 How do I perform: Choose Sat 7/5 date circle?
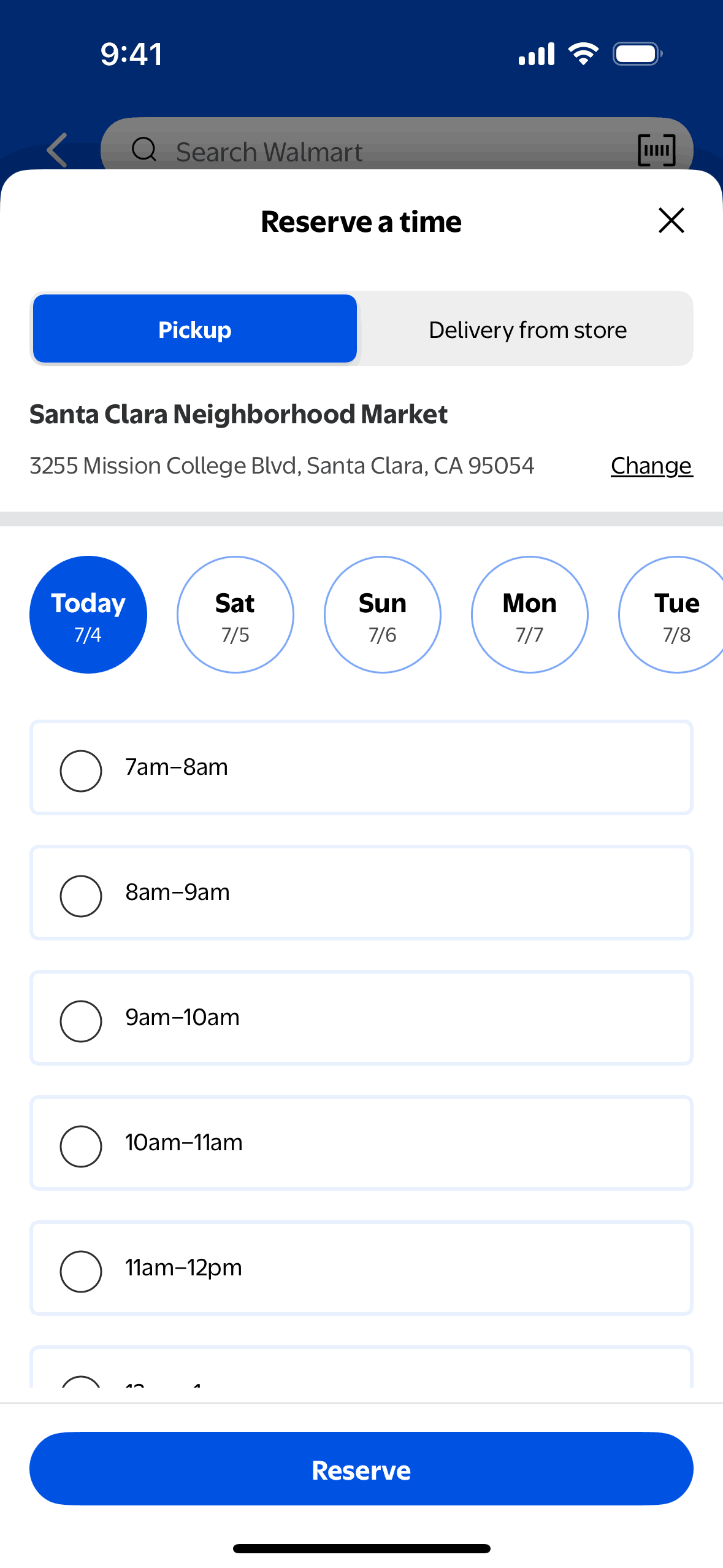(235, 615)
